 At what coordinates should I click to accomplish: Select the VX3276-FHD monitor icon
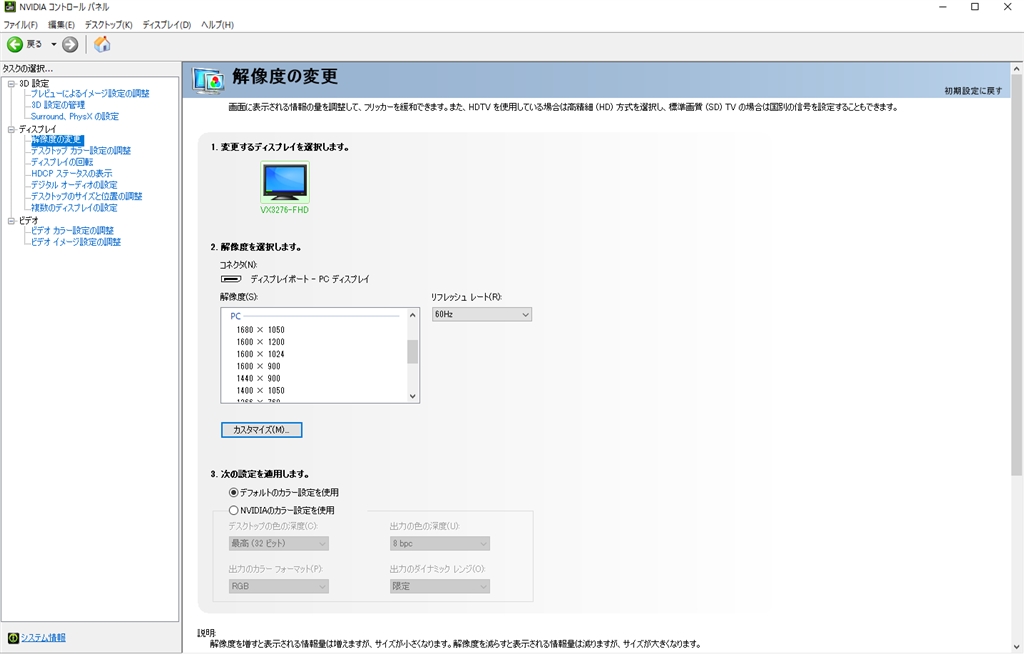pos(285,182)
